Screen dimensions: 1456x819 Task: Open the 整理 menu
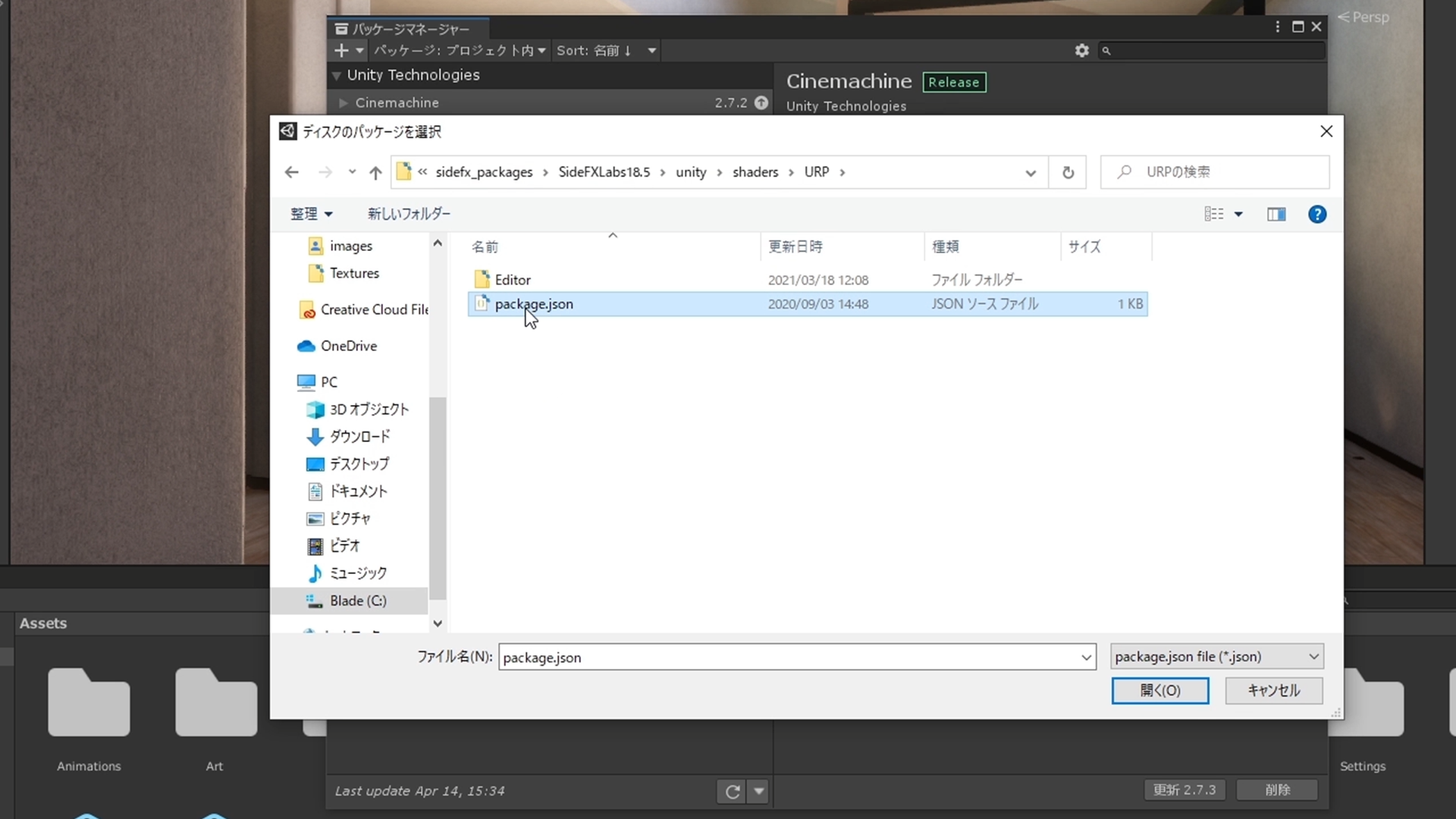click(311, 214)
